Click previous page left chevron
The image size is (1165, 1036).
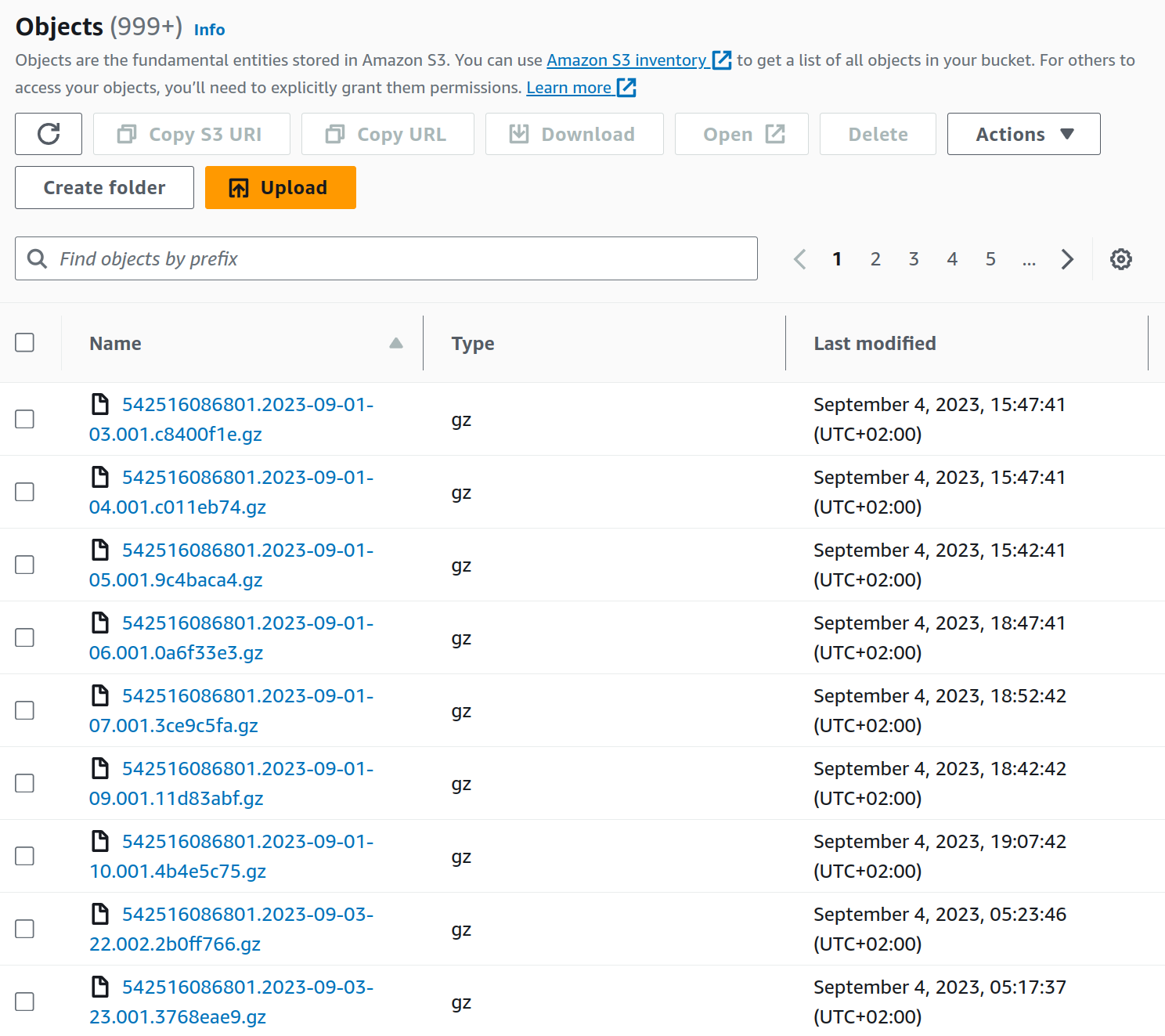[799, 259]
